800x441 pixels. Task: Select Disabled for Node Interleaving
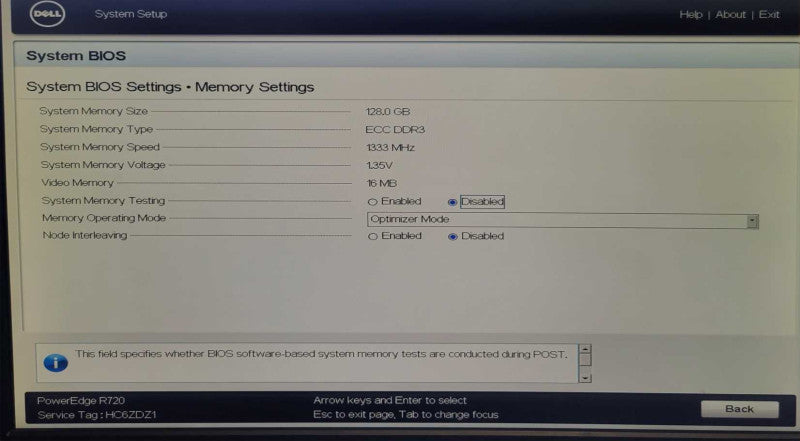452,237
